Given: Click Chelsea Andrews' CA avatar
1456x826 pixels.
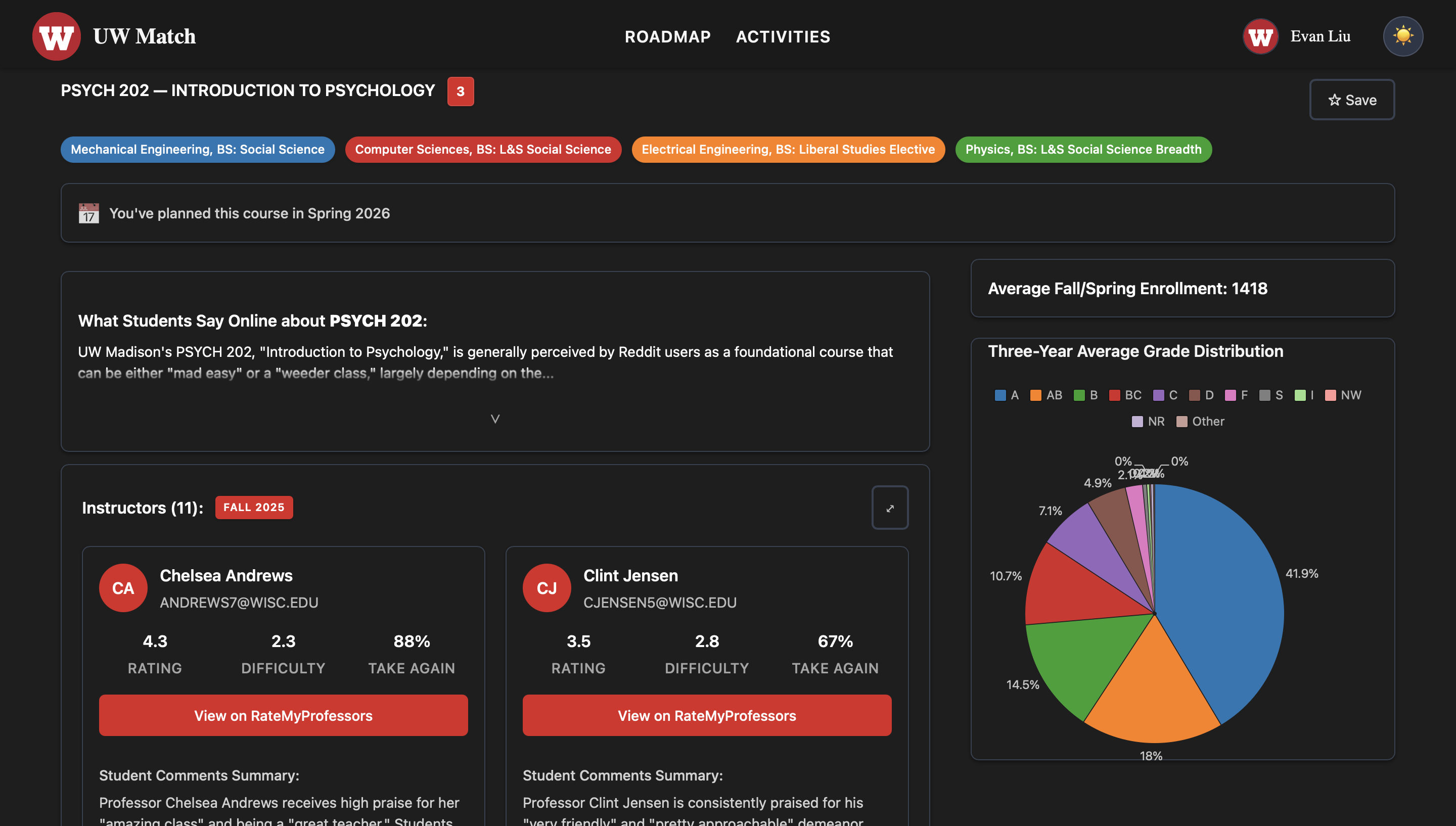Looking at the screenshot, I should (x=123, y=588).
